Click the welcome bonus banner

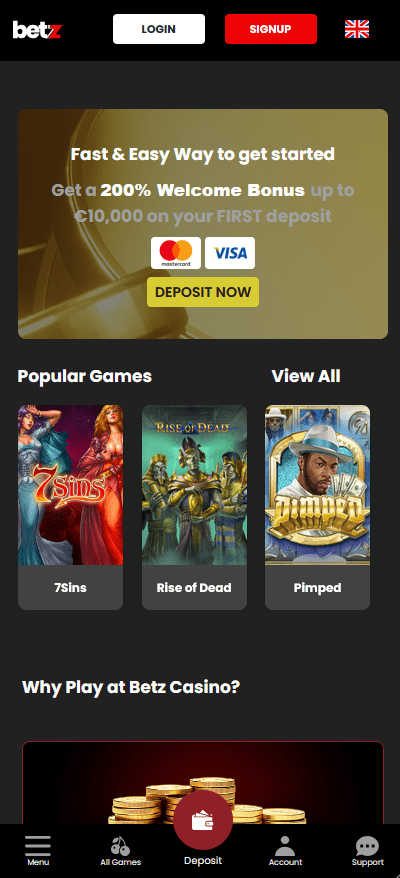pos(203,224)
